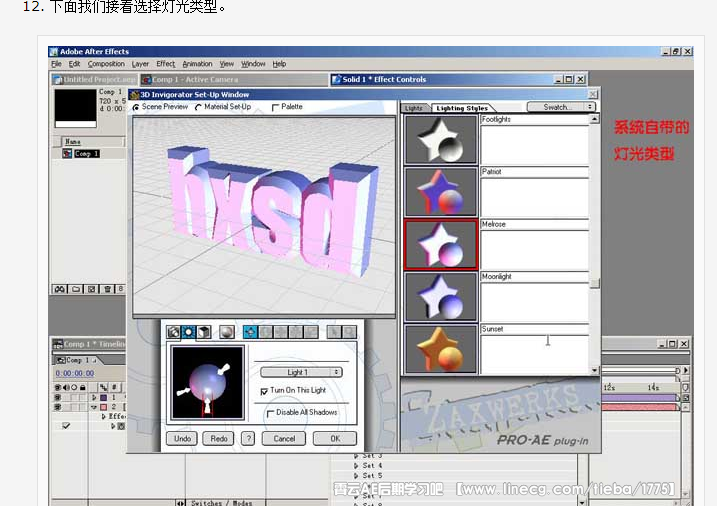Open the Effect menu

[166, 64]
